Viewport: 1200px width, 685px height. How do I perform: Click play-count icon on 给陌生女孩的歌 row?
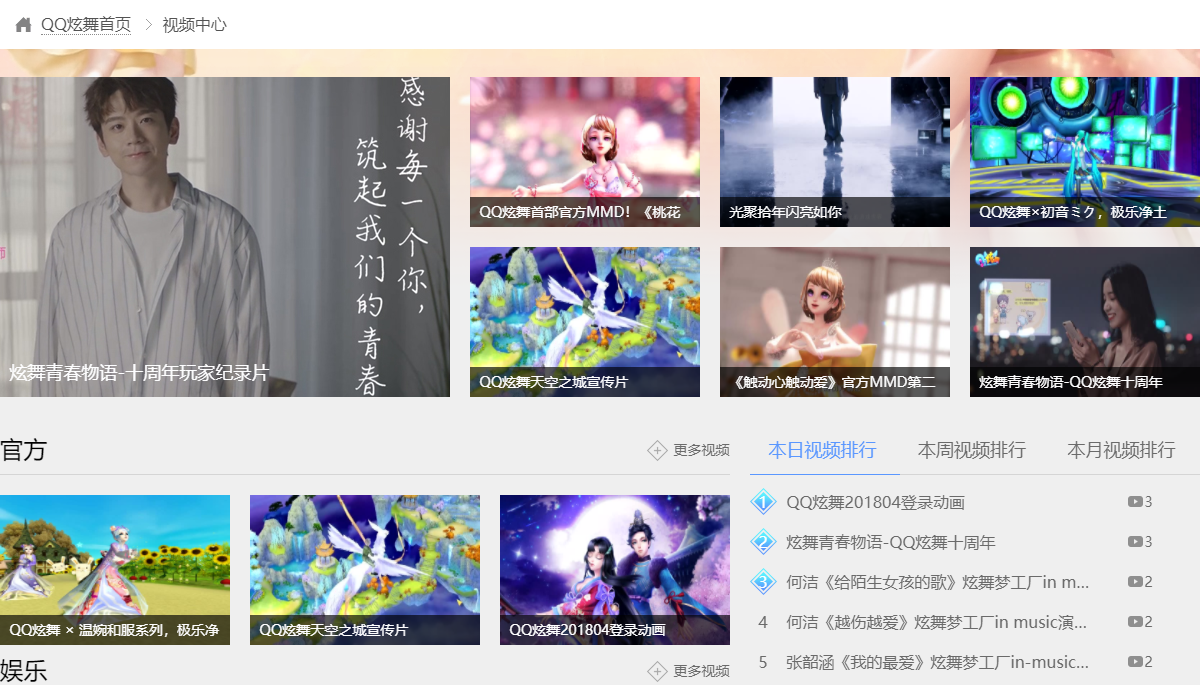coord(1135,582)
